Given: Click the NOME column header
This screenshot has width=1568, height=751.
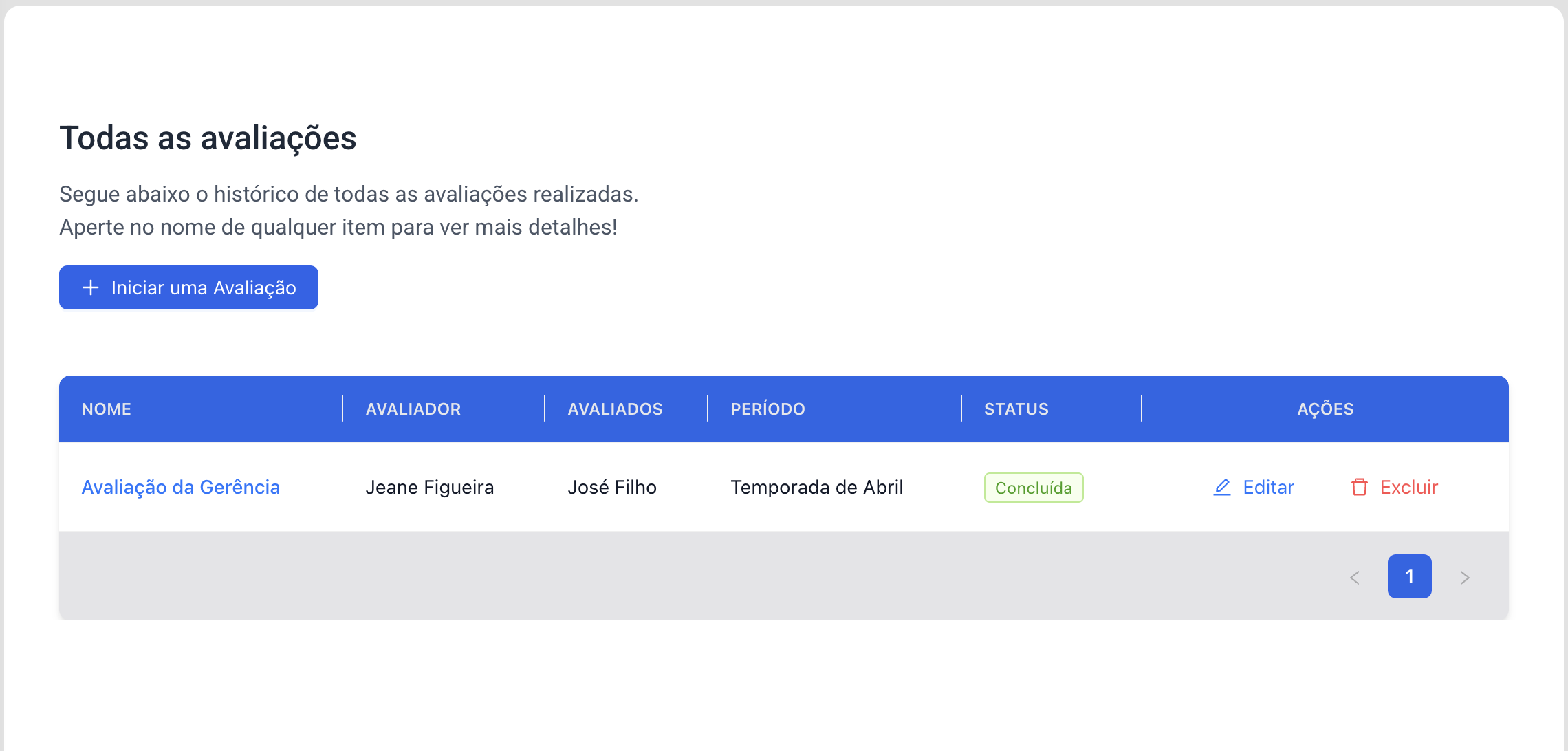Looking at the screenshot, I should (x=201, y=409).
